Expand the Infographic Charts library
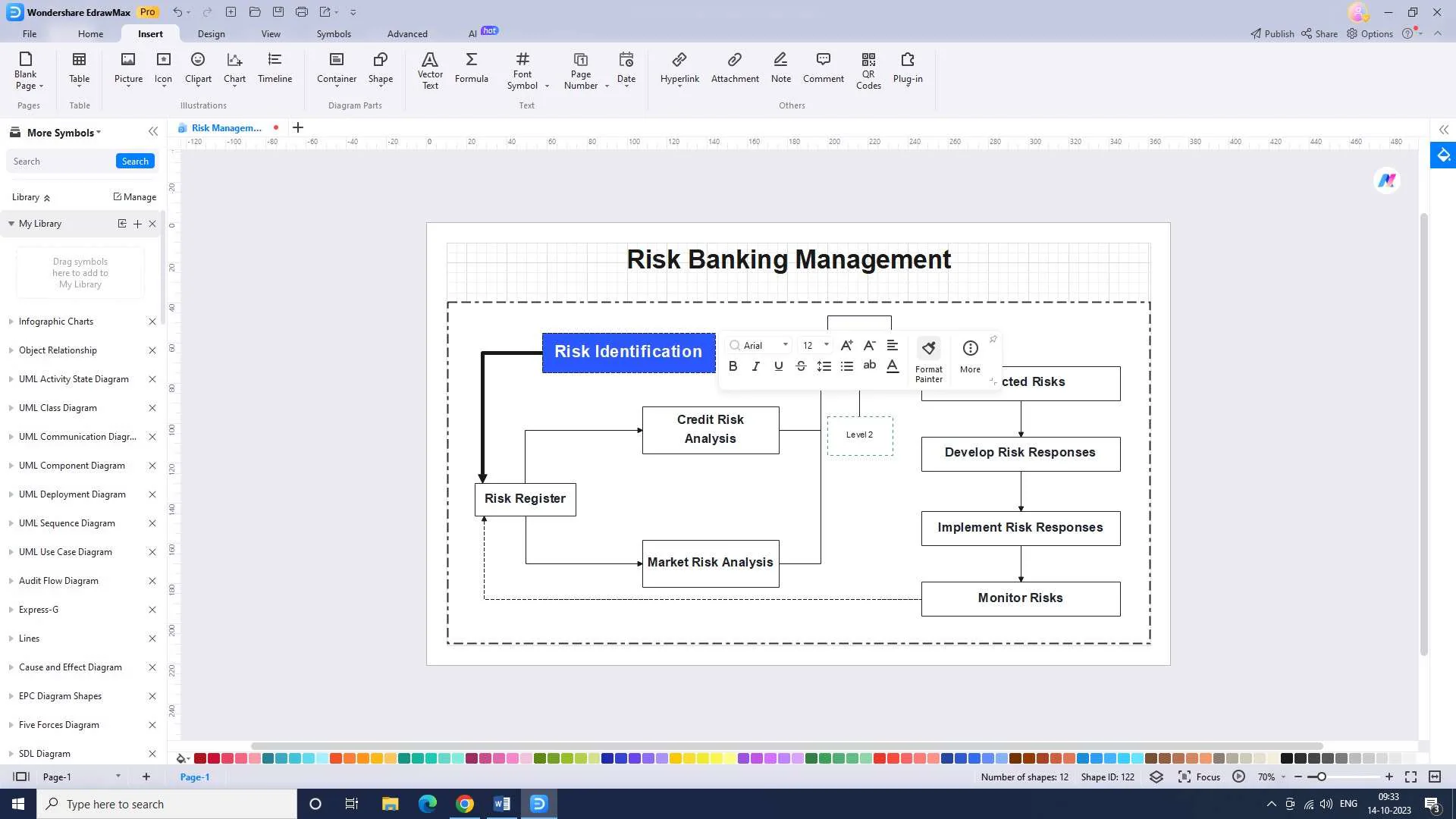This screenshot has width=1456, height=819. pos(10,320)
